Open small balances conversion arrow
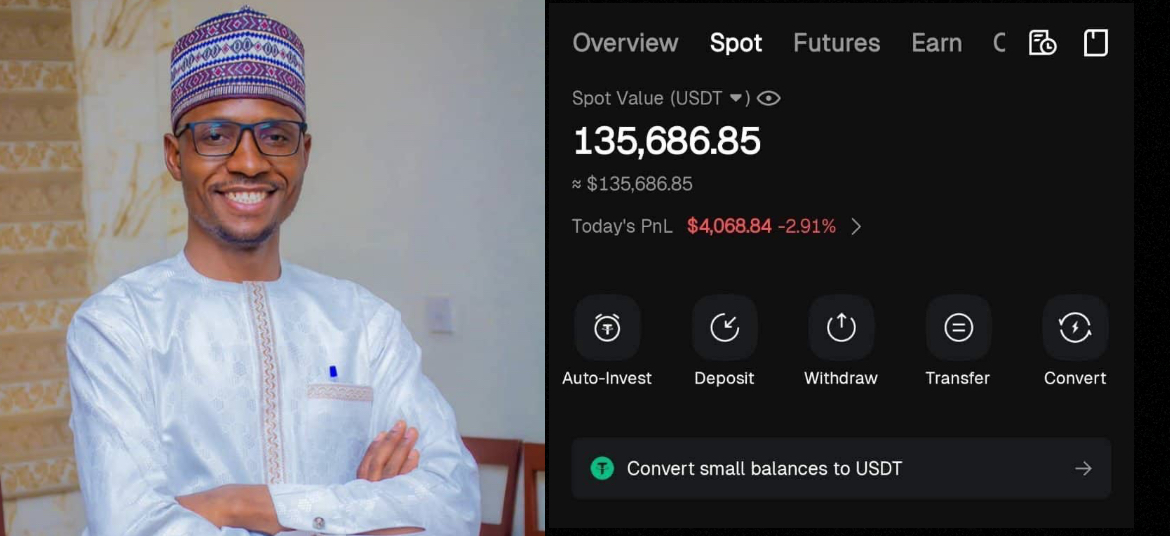Viewport: 1170px width, 536px height. (x=1083, y=468)
